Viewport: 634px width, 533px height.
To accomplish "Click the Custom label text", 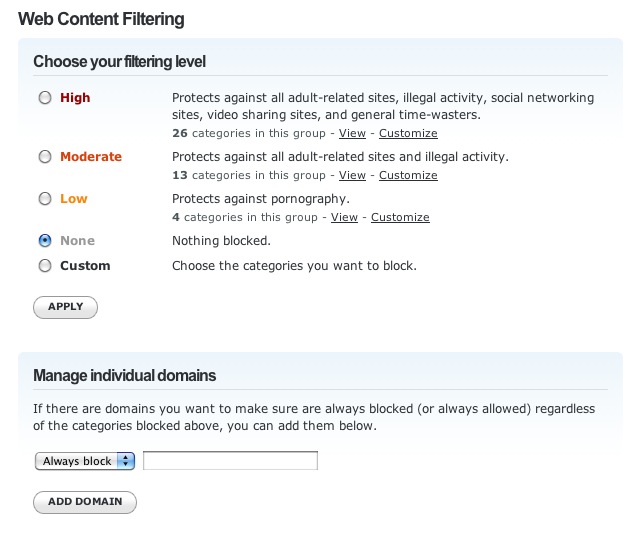I will (x=85, y=266).
